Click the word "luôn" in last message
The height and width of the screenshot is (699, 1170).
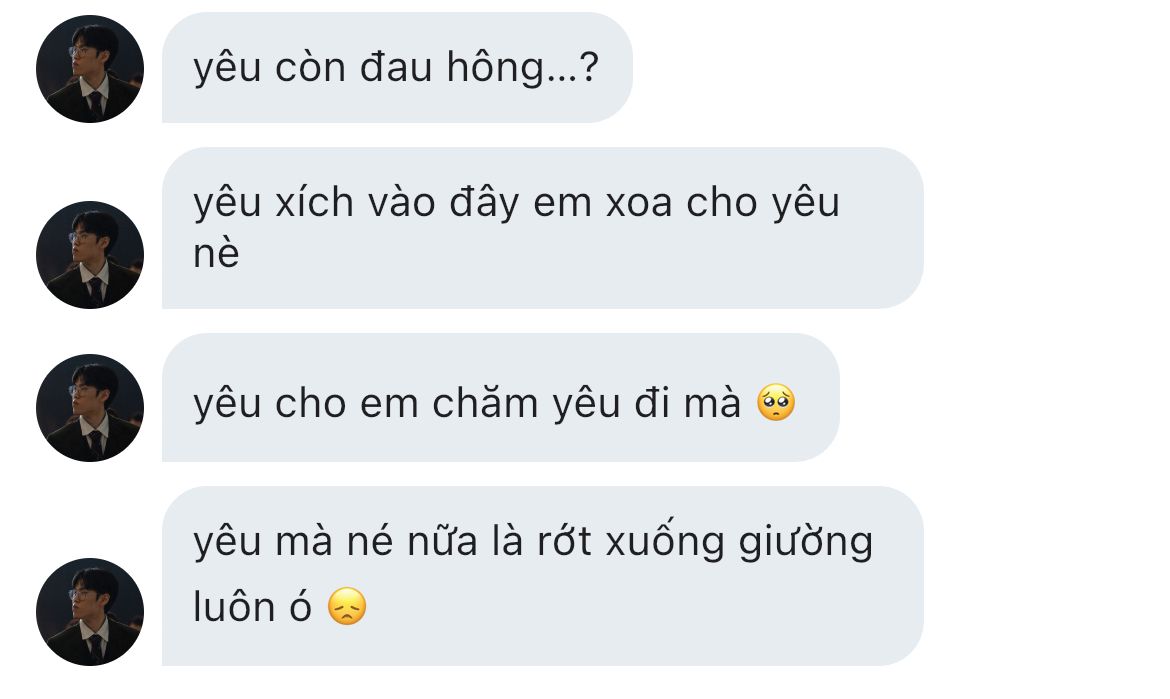coord(234,606)
